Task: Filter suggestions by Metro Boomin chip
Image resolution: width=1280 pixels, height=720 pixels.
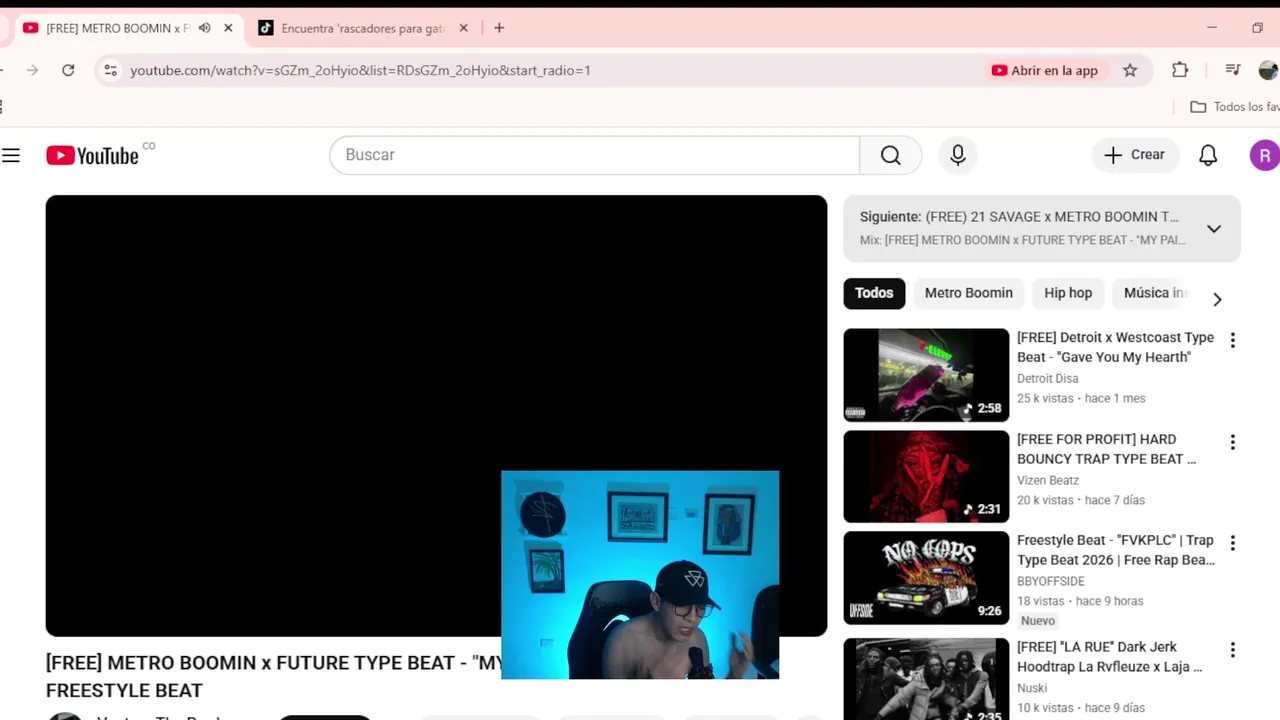Action: click(968, 293)
